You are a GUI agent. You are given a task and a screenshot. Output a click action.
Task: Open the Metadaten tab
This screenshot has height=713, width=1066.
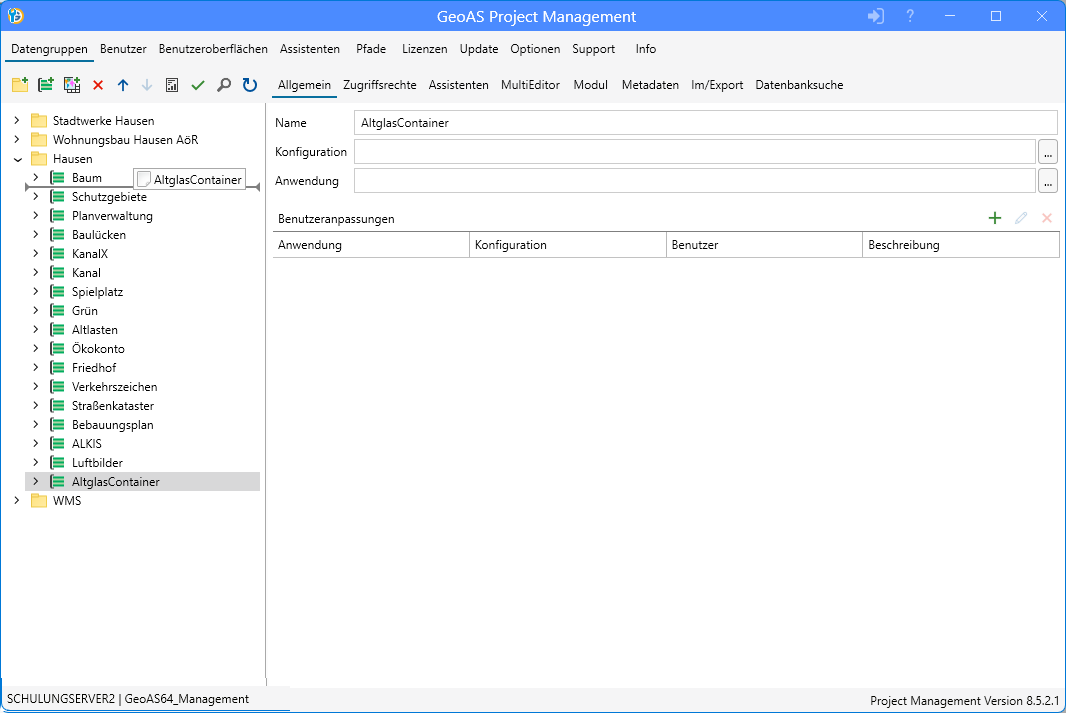(x=650, y=85)
